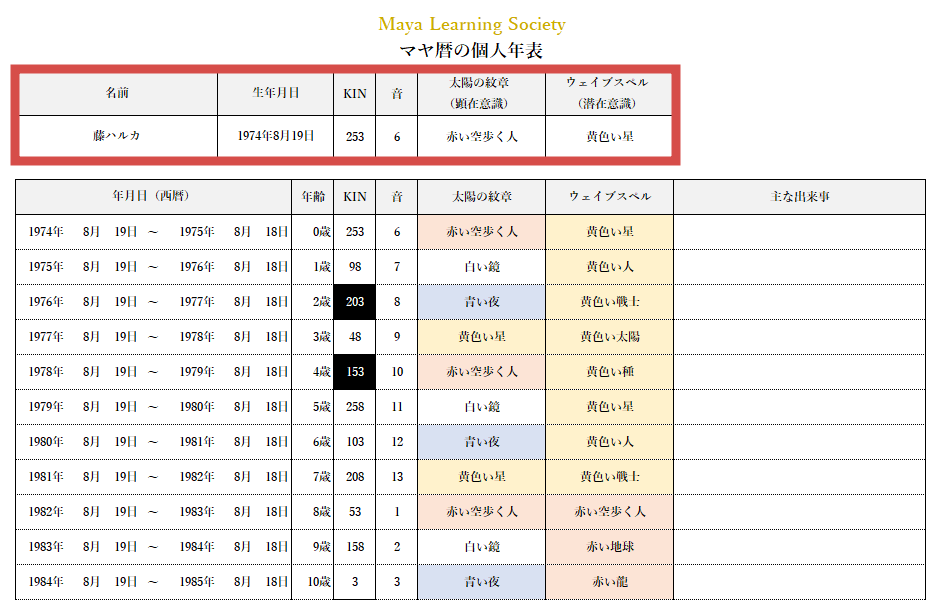Select the 黄色い太陽 wavespell cell
The height and width of the screenshot is (600, 940).
609,336
